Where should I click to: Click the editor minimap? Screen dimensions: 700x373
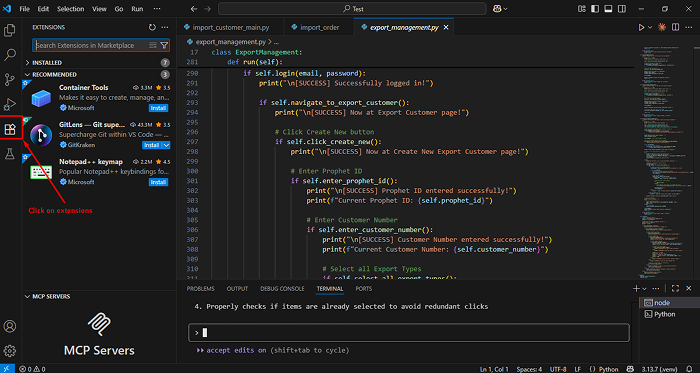pos(666,161)
